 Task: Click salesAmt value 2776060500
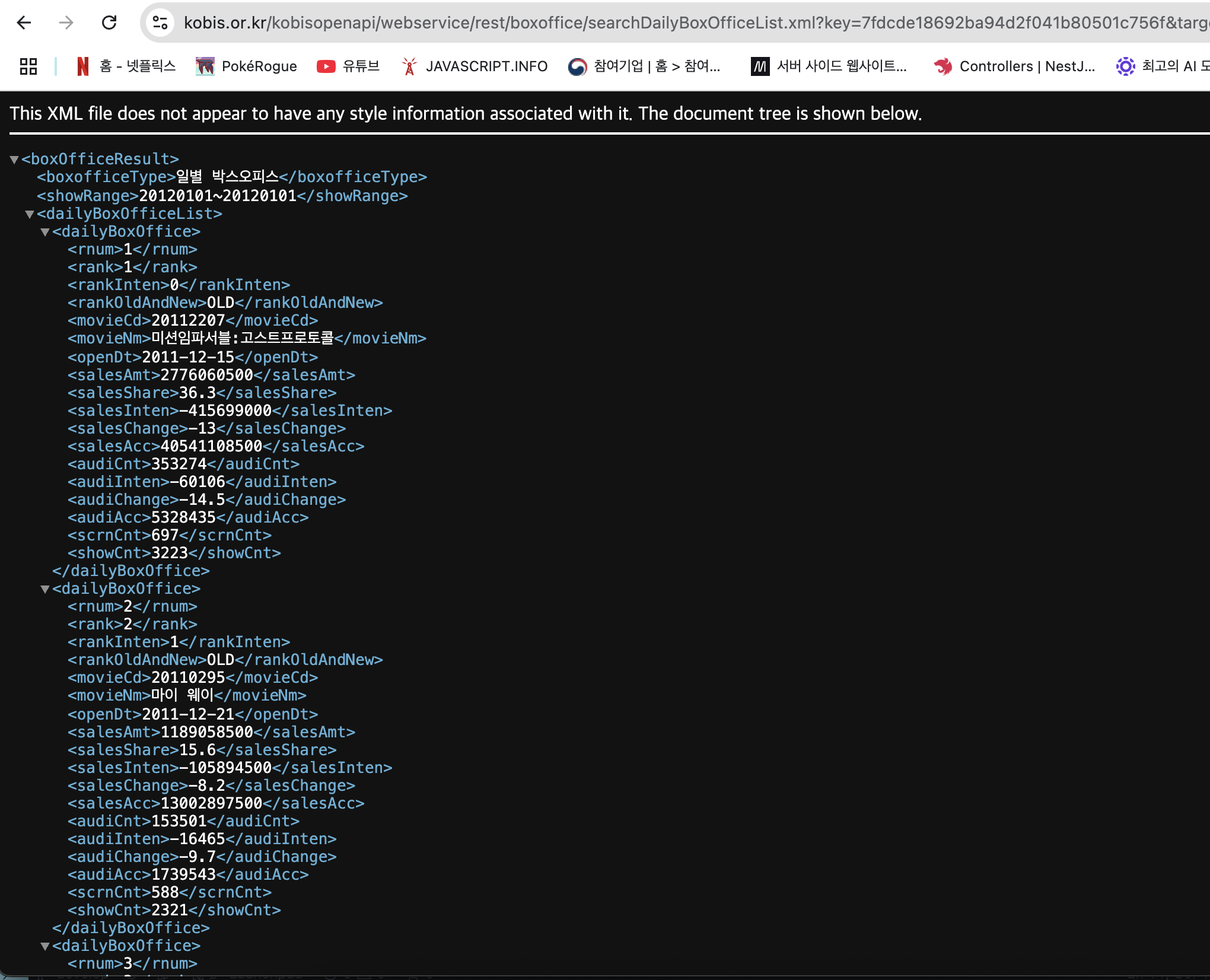(x=207, y=375)
